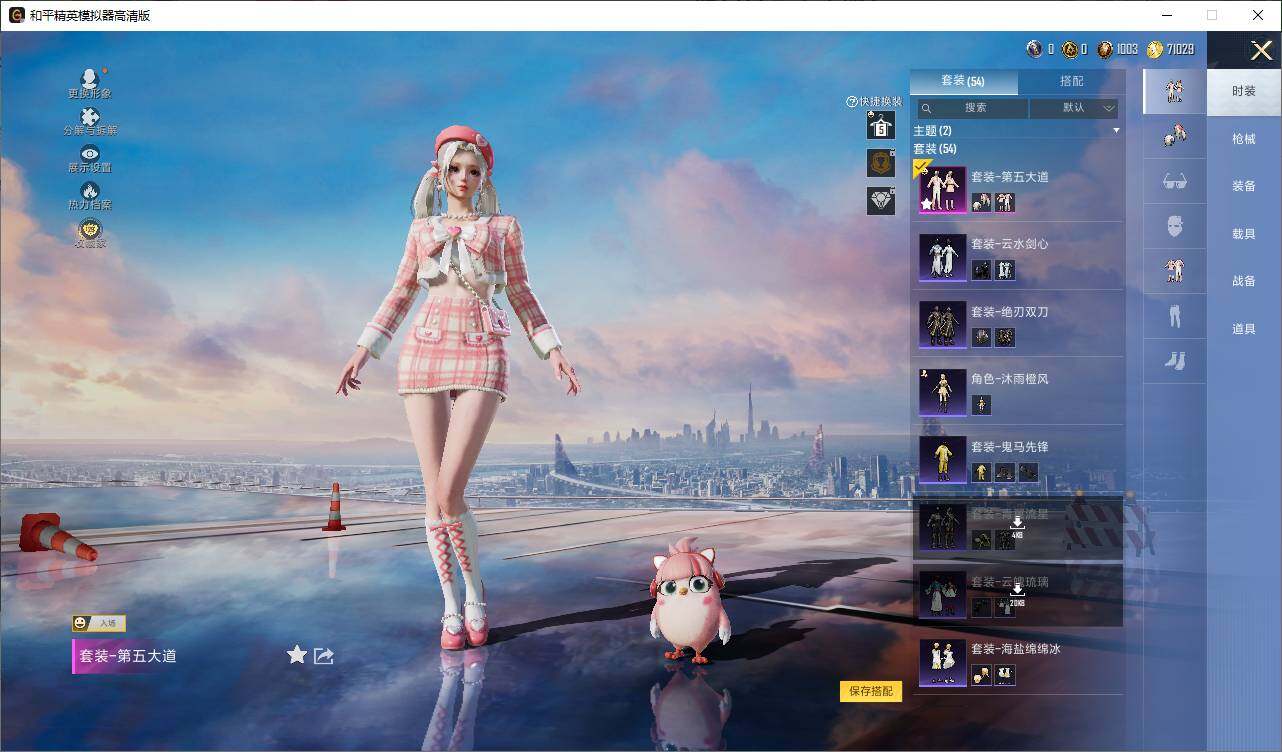This screenshot has height=752, width=1282.
Task: Open the 枪械 side tab
Action: click(1244, 139)
